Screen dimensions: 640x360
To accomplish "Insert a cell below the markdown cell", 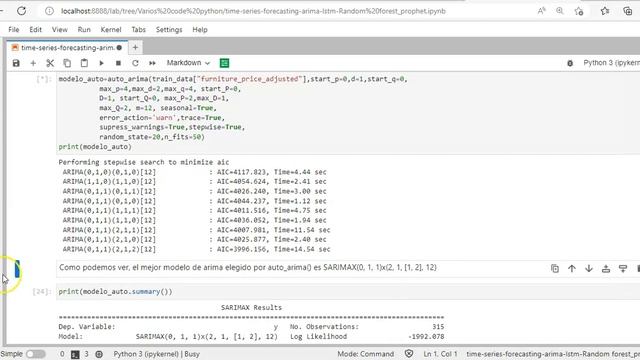I will click(x=623, y=269).
